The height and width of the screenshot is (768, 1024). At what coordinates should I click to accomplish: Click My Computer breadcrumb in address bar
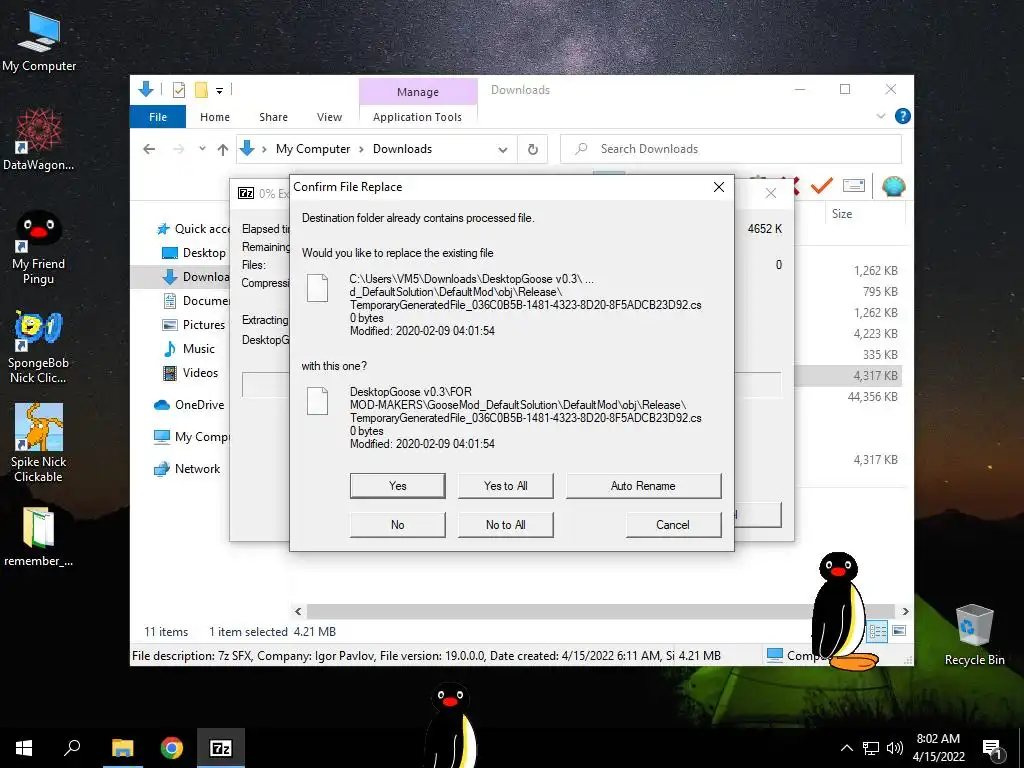pos(313,149)
